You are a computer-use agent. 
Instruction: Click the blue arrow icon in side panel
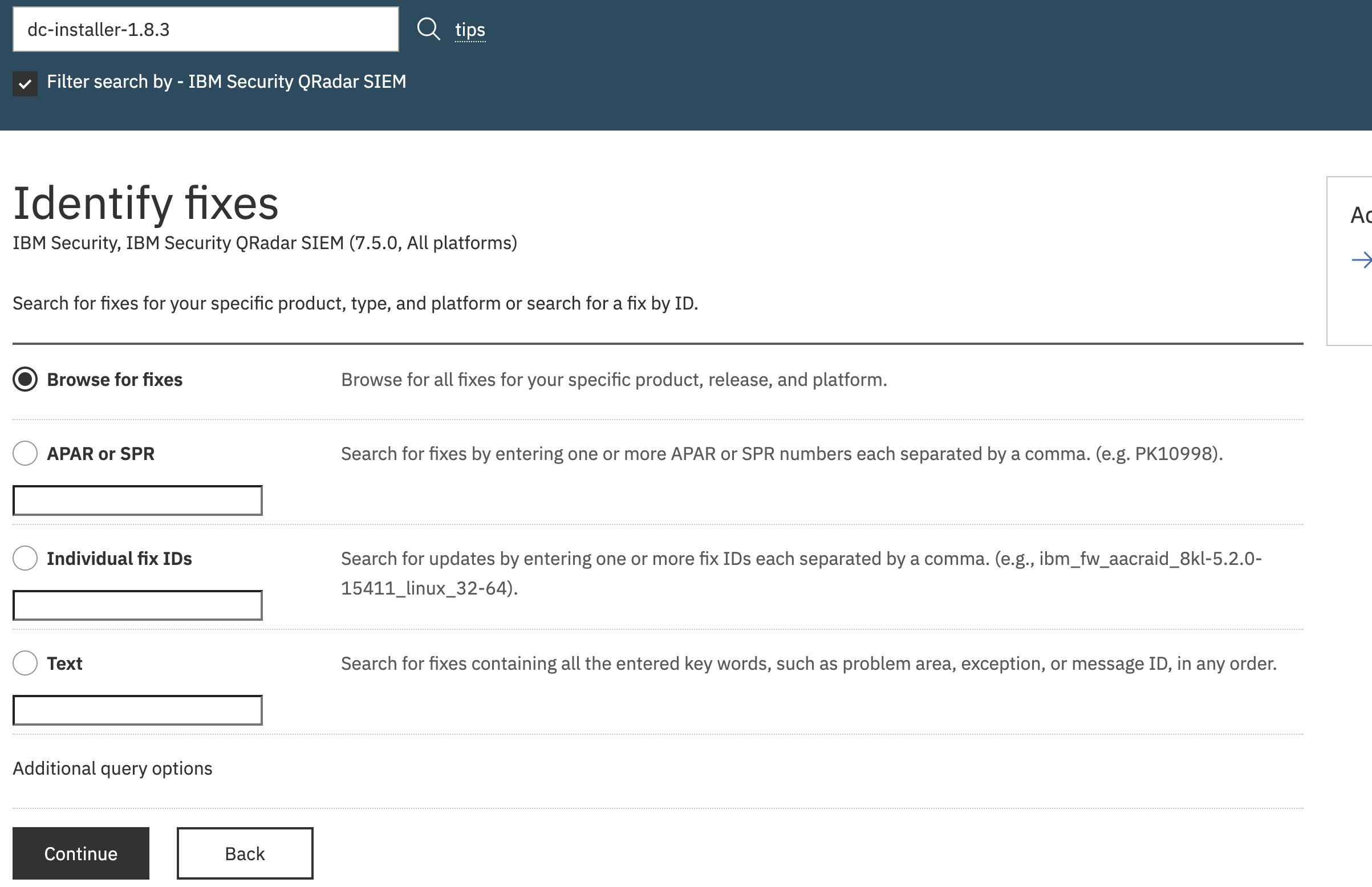tap(1362, 261)
